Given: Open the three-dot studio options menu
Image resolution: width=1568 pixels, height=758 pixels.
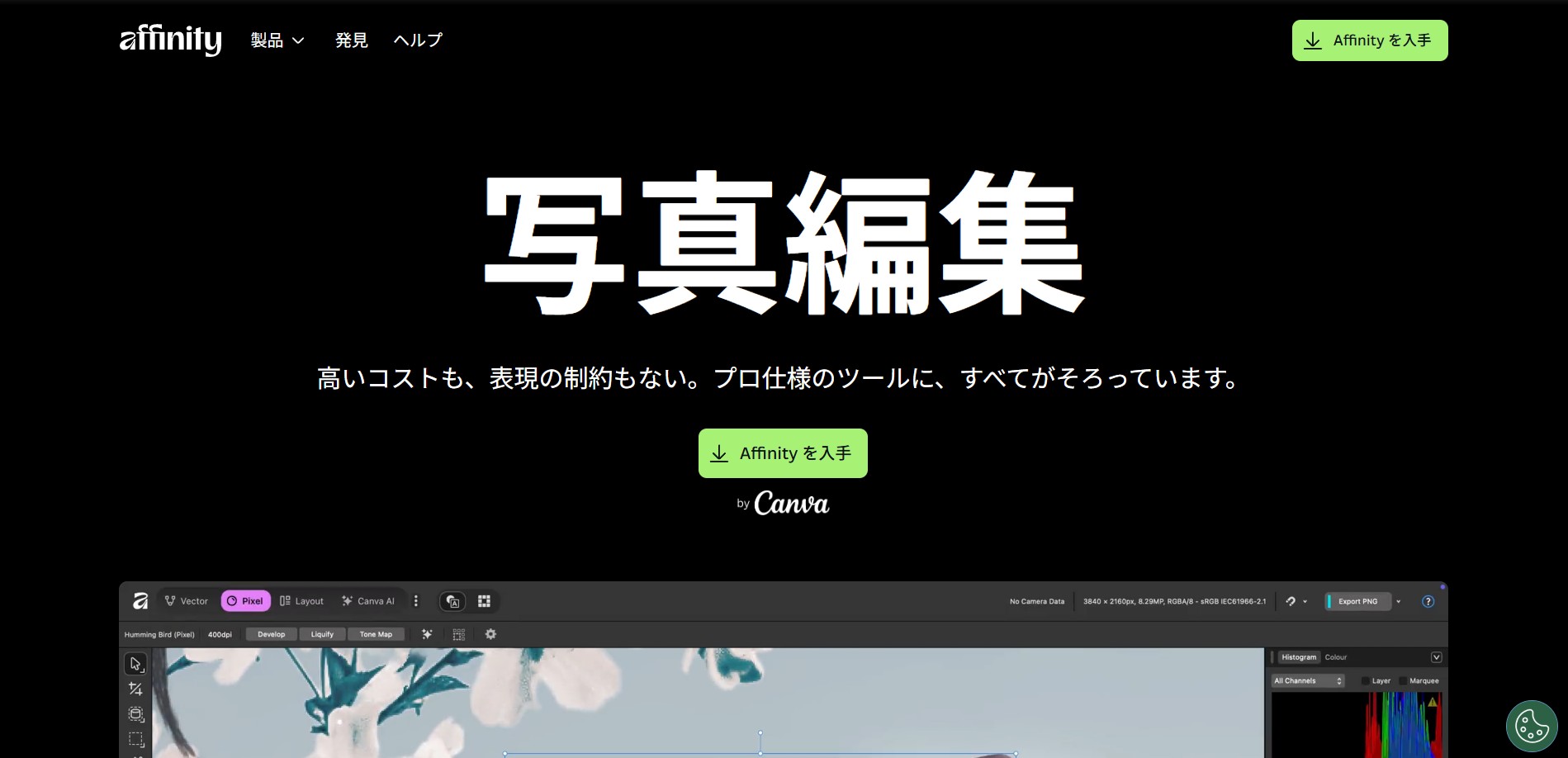Looking at the screenshot, I should 416,601.
